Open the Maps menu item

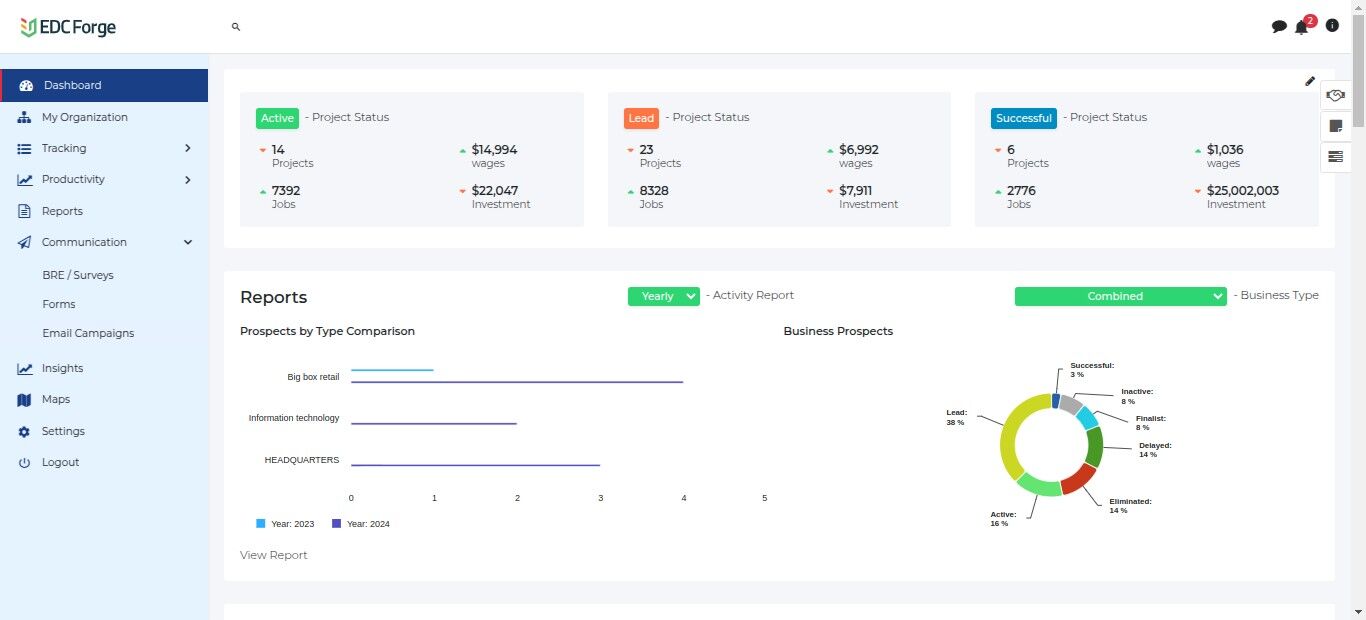pyautogui.click(x=56, y=399)
